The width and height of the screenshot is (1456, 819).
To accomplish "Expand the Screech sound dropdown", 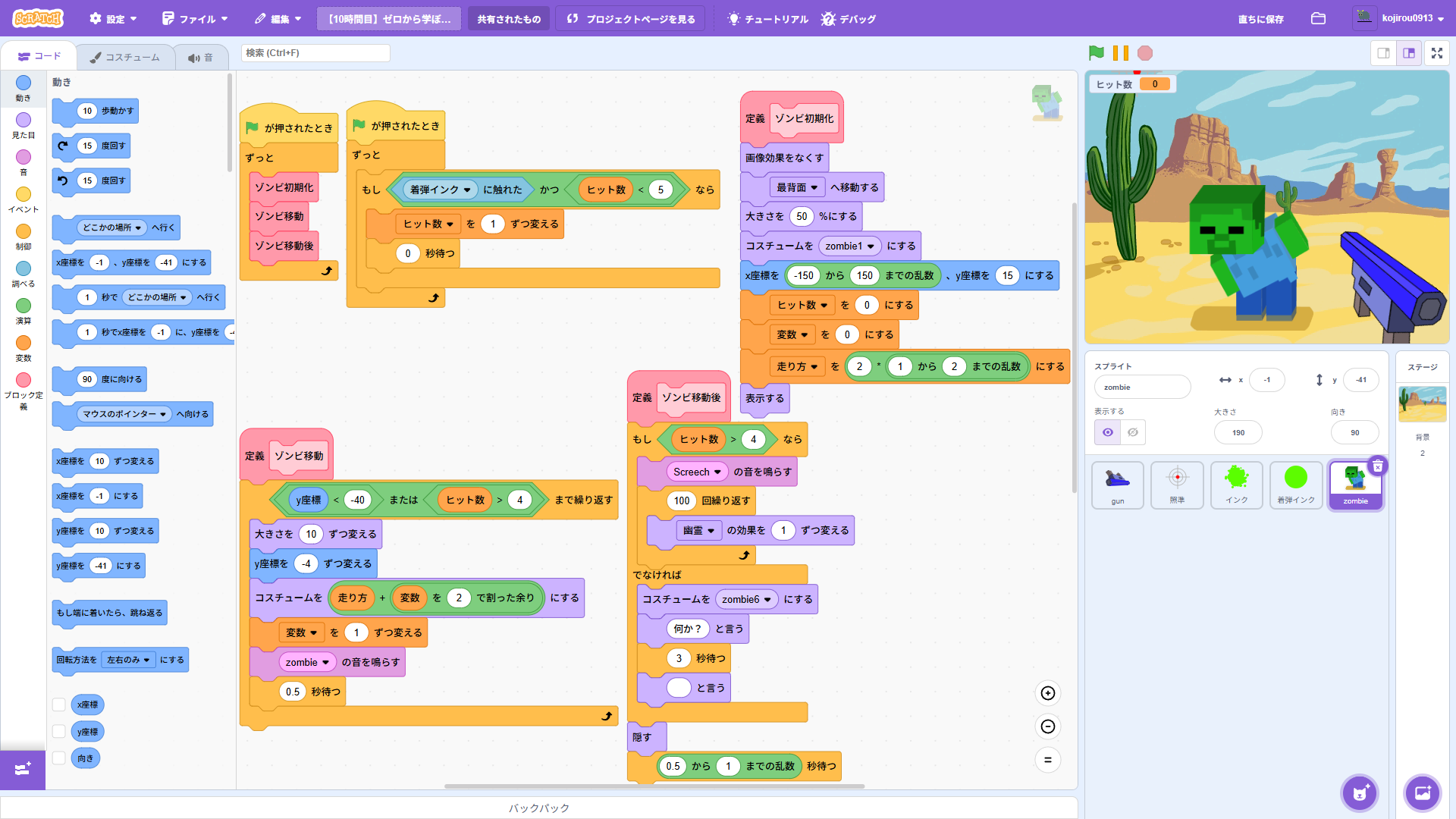I will 717,472.
